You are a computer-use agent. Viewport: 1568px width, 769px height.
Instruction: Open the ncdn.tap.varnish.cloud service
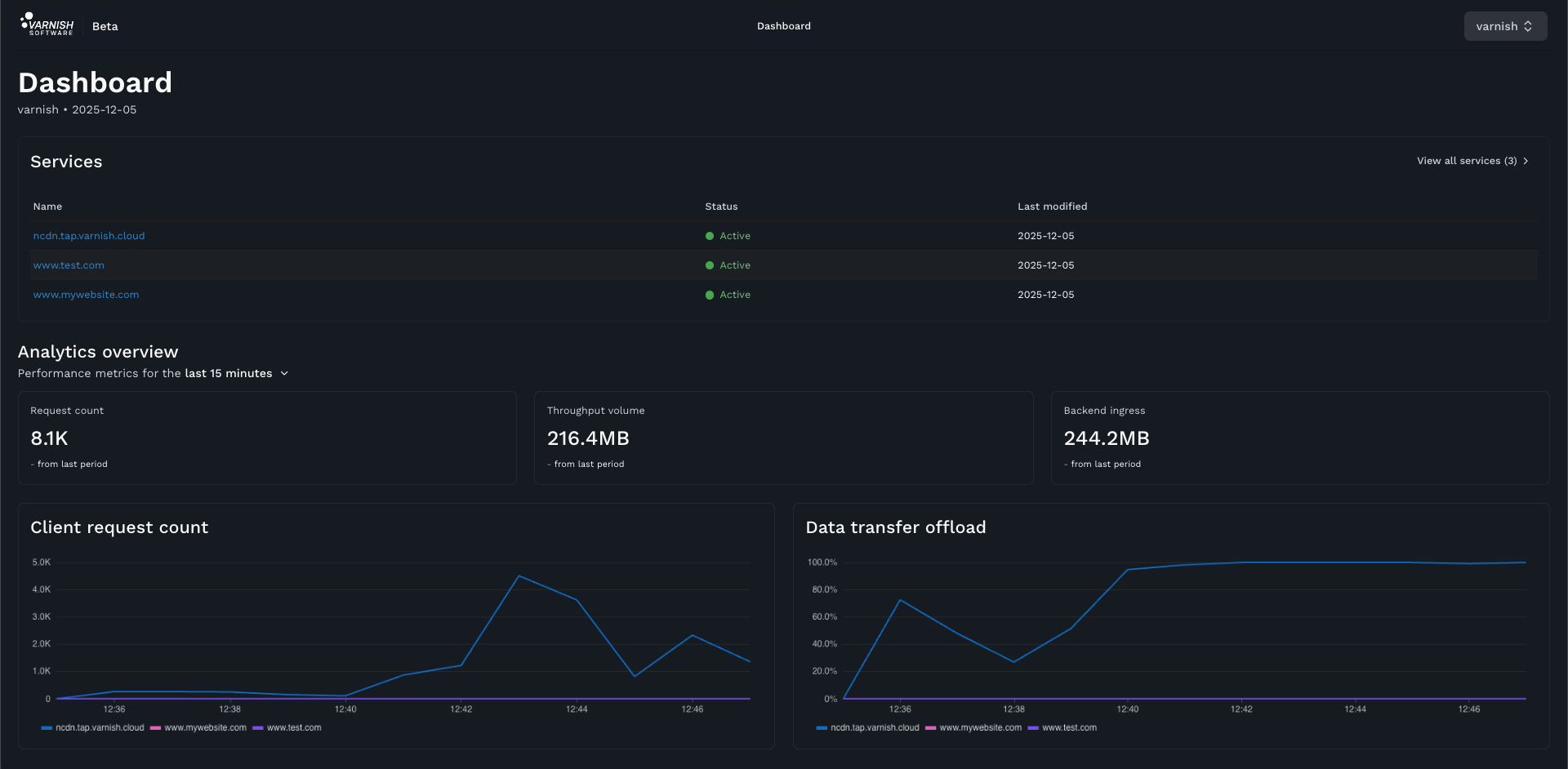click(89, 236)
